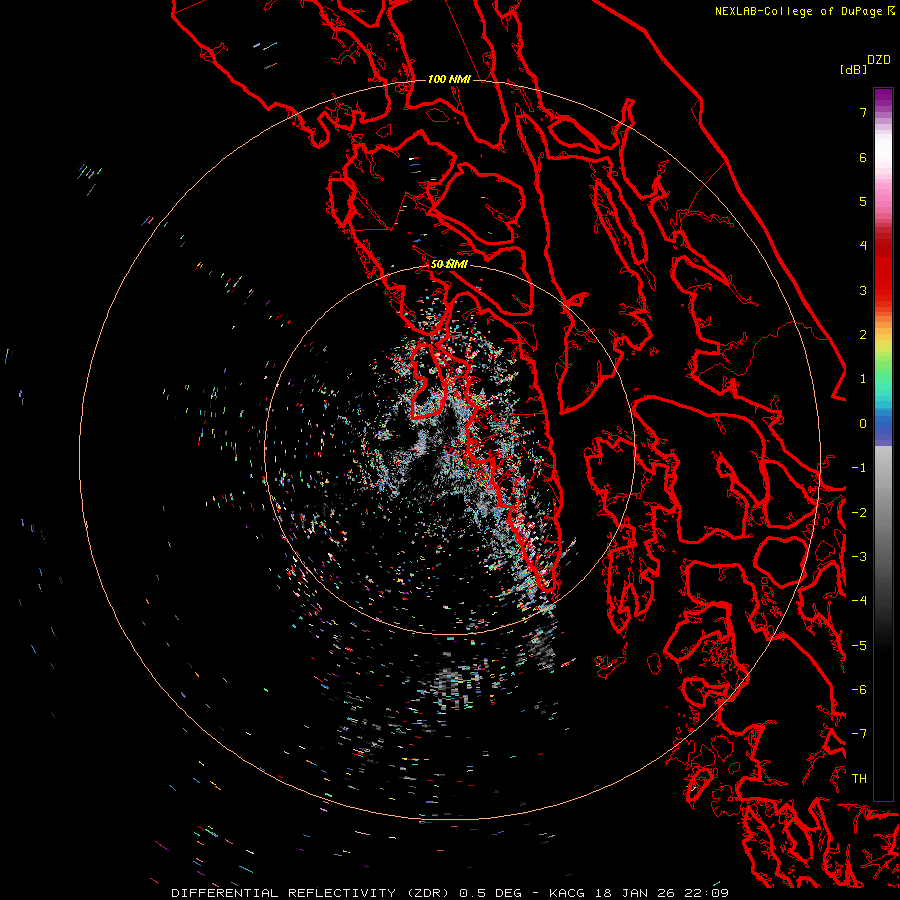This screenshot has width=900, height=900.
Task: Select the 2 value on color scale
Action: 863,335
